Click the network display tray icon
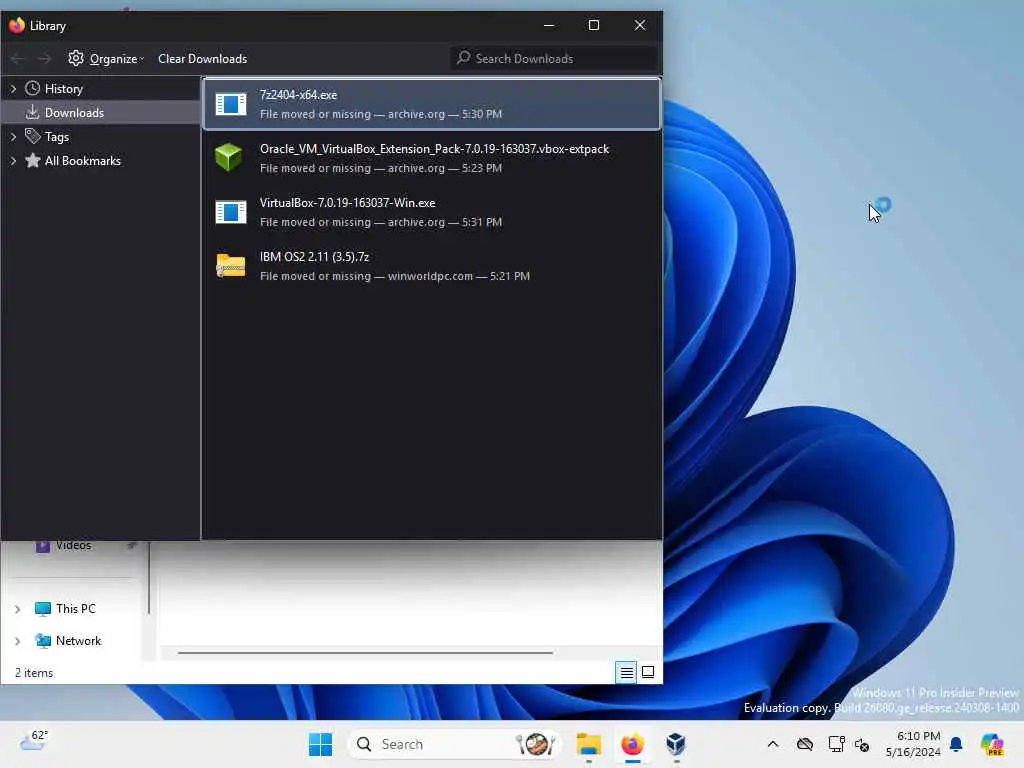This screenshot has width=1024, height=768. [835, 744]
